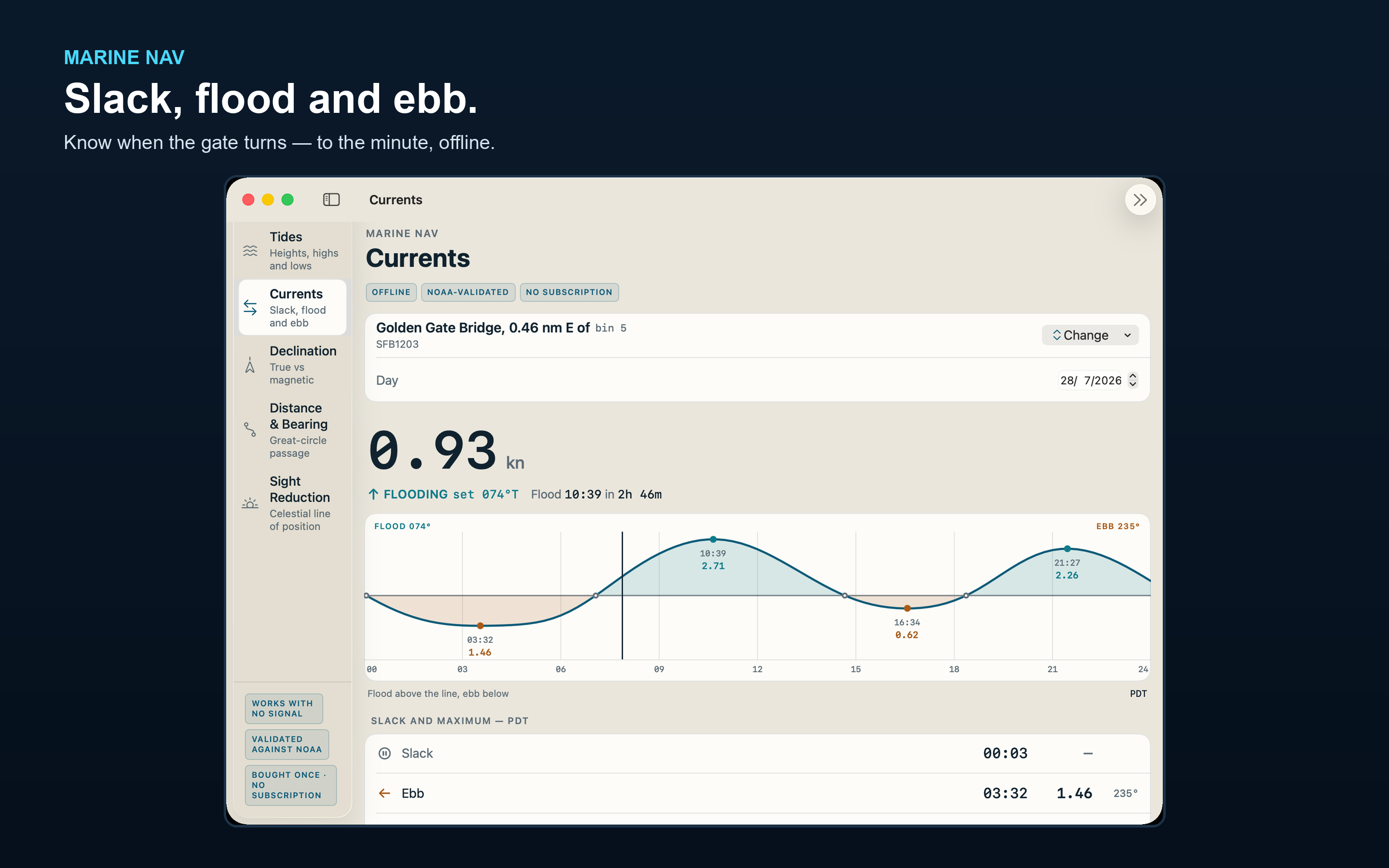Click the NOAA-VALIDATED badge
This screenshot has height=868, width=1389.
tap(468, 292)
